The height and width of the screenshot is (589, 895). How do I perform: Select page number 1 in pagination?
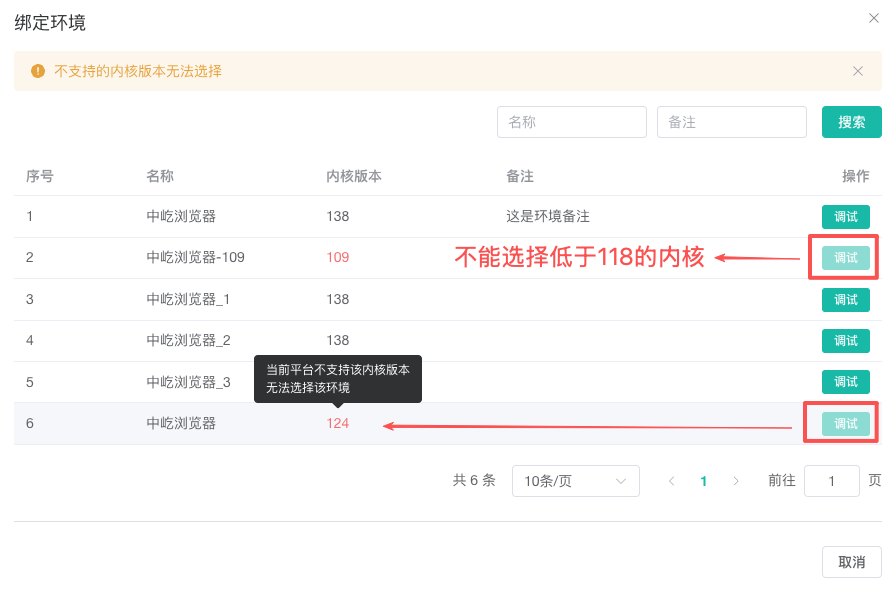703,481
